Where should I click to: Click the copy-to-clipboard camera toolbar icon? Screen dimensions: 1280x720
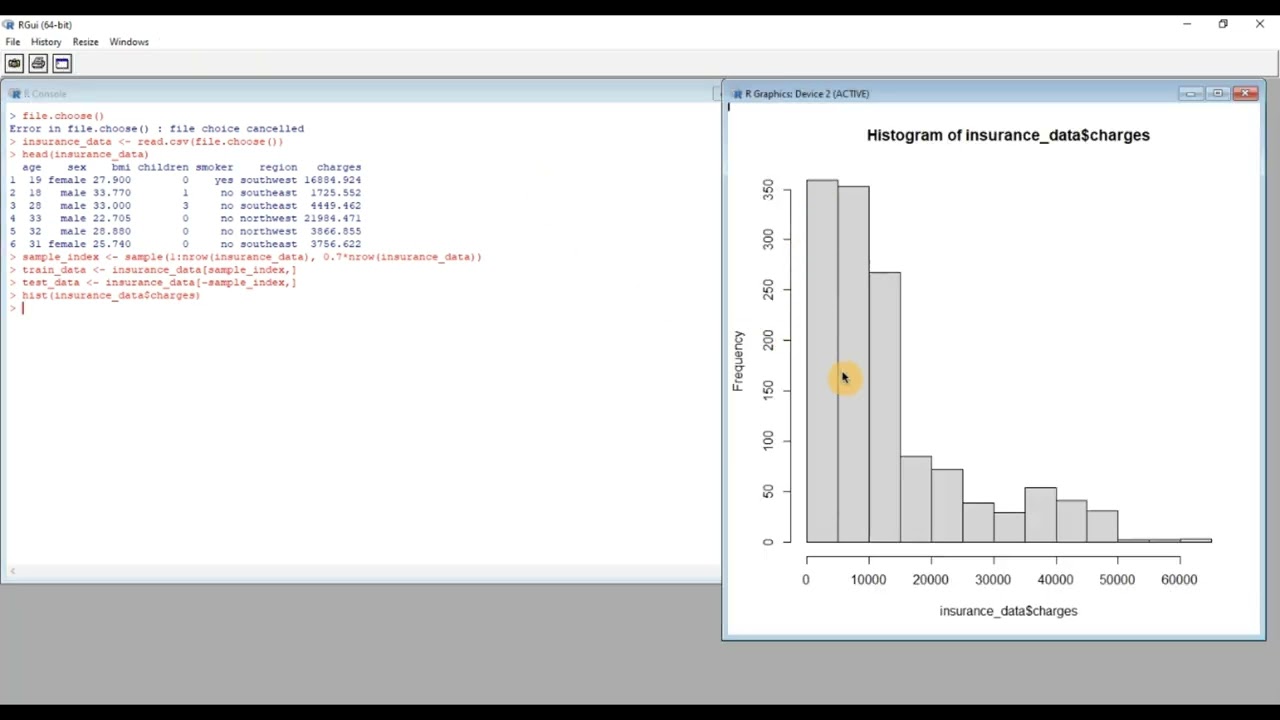pyautogui.click(x=14, y=63)
